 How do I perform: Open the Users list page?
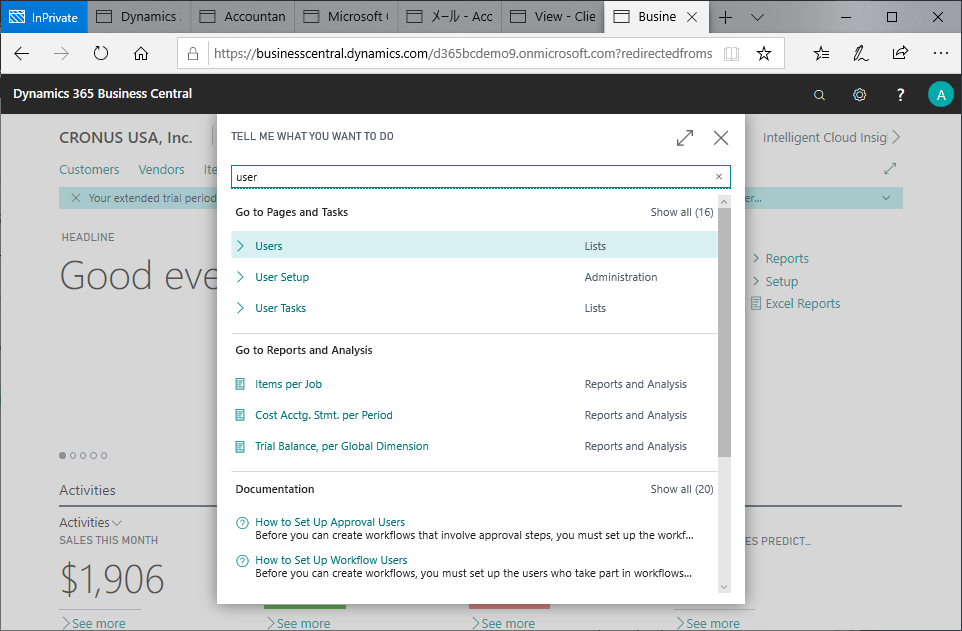[x=269, y=246]
